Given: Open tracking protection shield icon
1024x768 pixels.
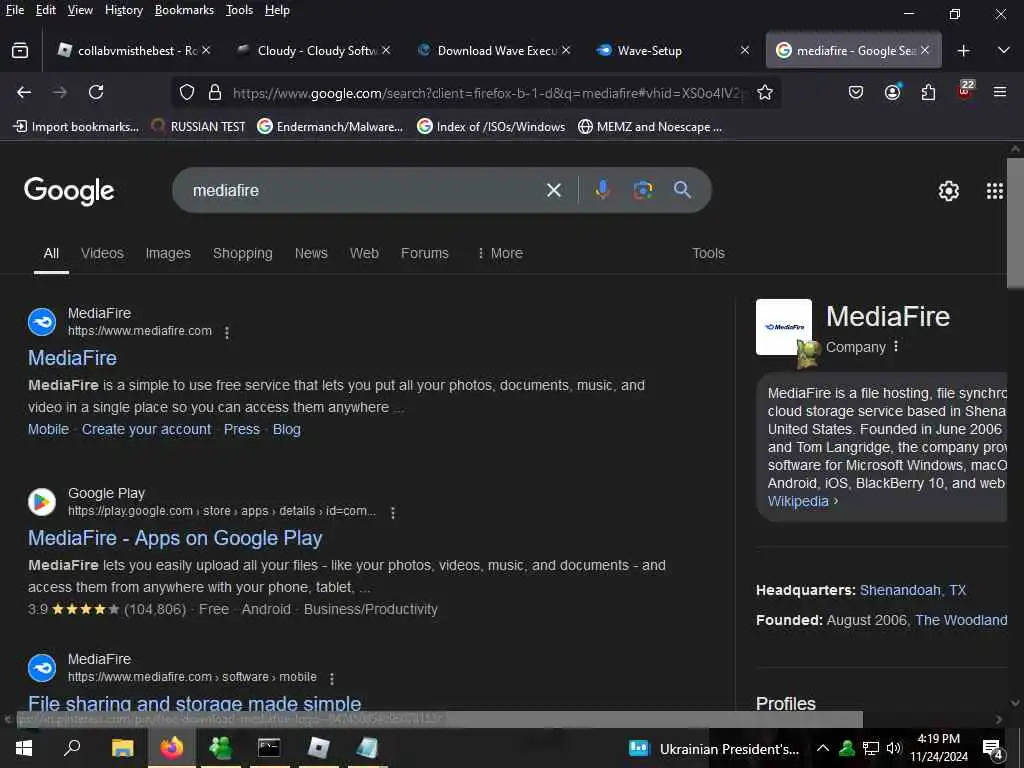Looking at the screenshot, I should point(187,93).
